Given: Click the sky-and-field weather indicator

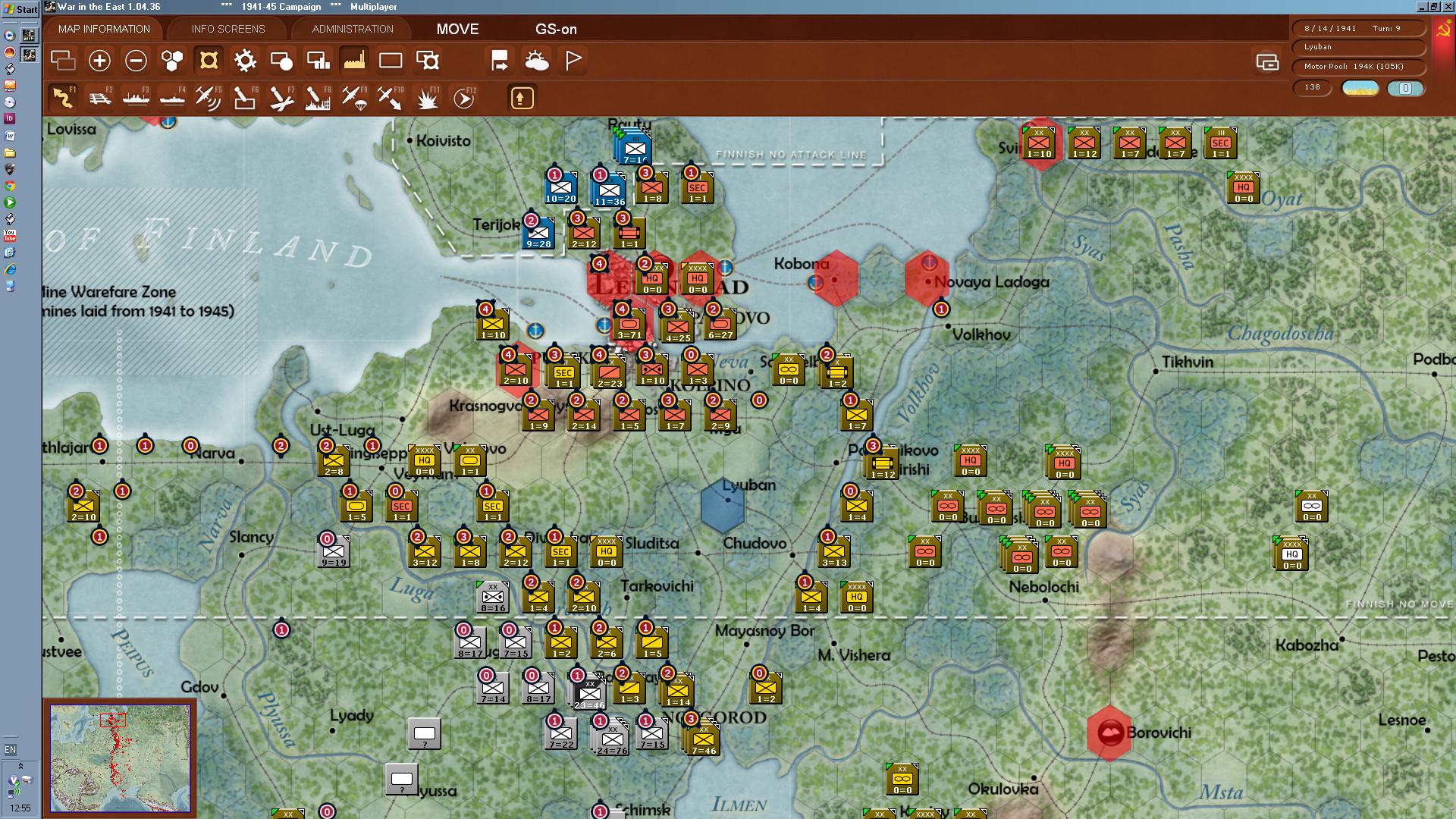Looking at the screenshot, I should pos(1360,88).
